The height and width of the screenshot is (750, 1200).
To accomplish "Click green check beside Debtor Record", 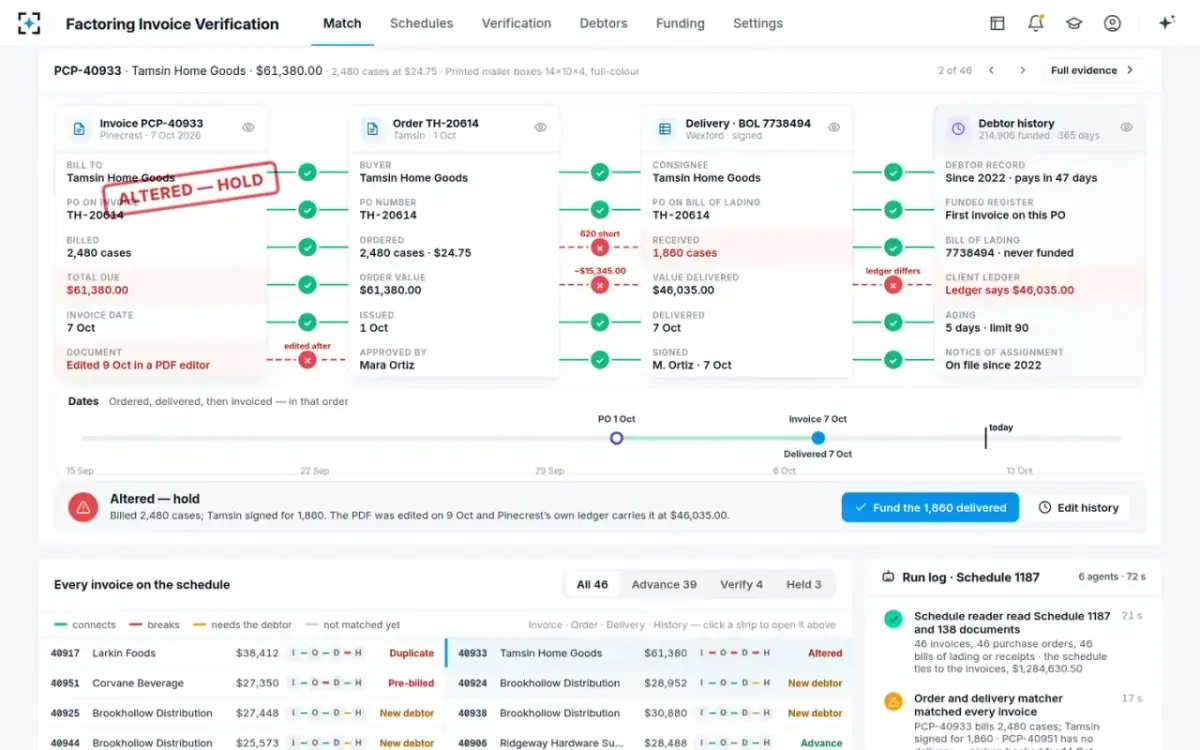I will [x=893, y=172].
